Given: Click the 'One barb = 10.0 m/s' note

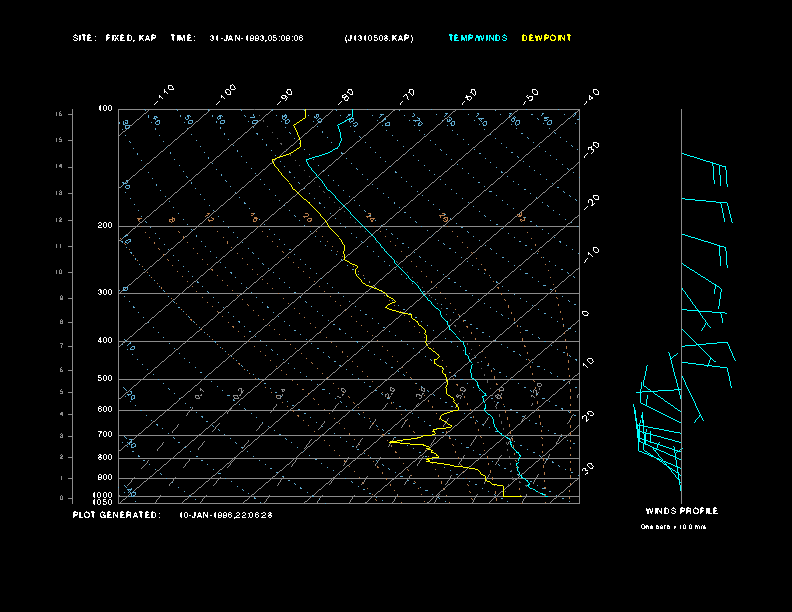Looking at the screenshot, I should 673,527.
